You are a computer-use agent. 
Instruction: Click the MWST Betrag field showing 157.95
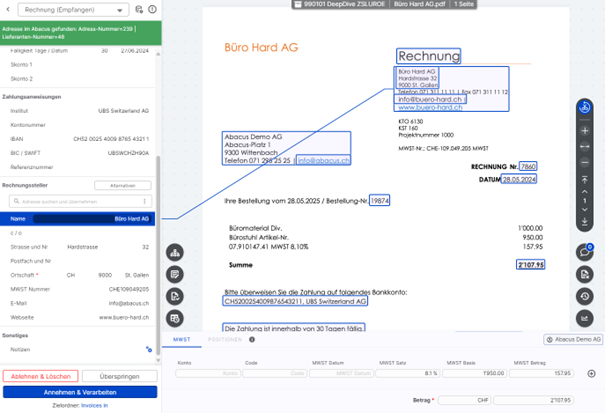[541, 374]
